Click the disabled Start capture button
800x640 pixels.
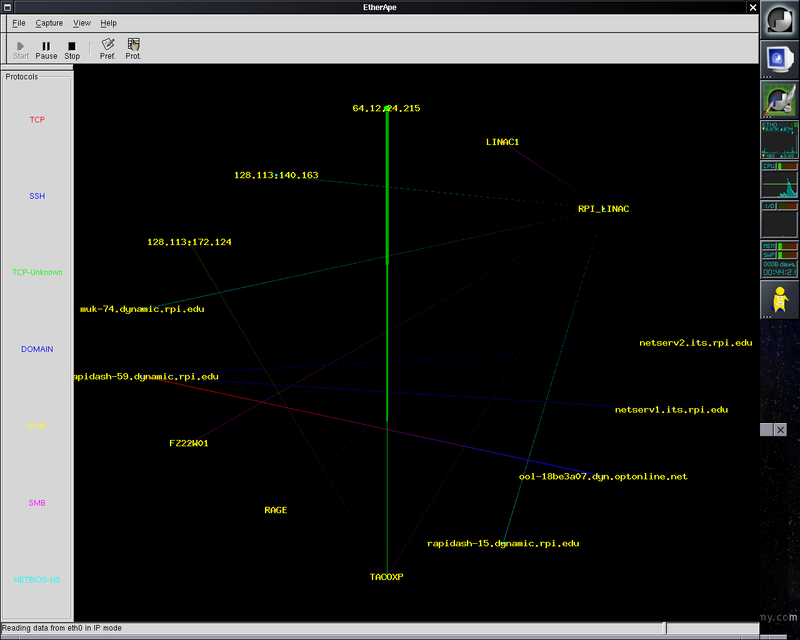(x=20, y=50)
